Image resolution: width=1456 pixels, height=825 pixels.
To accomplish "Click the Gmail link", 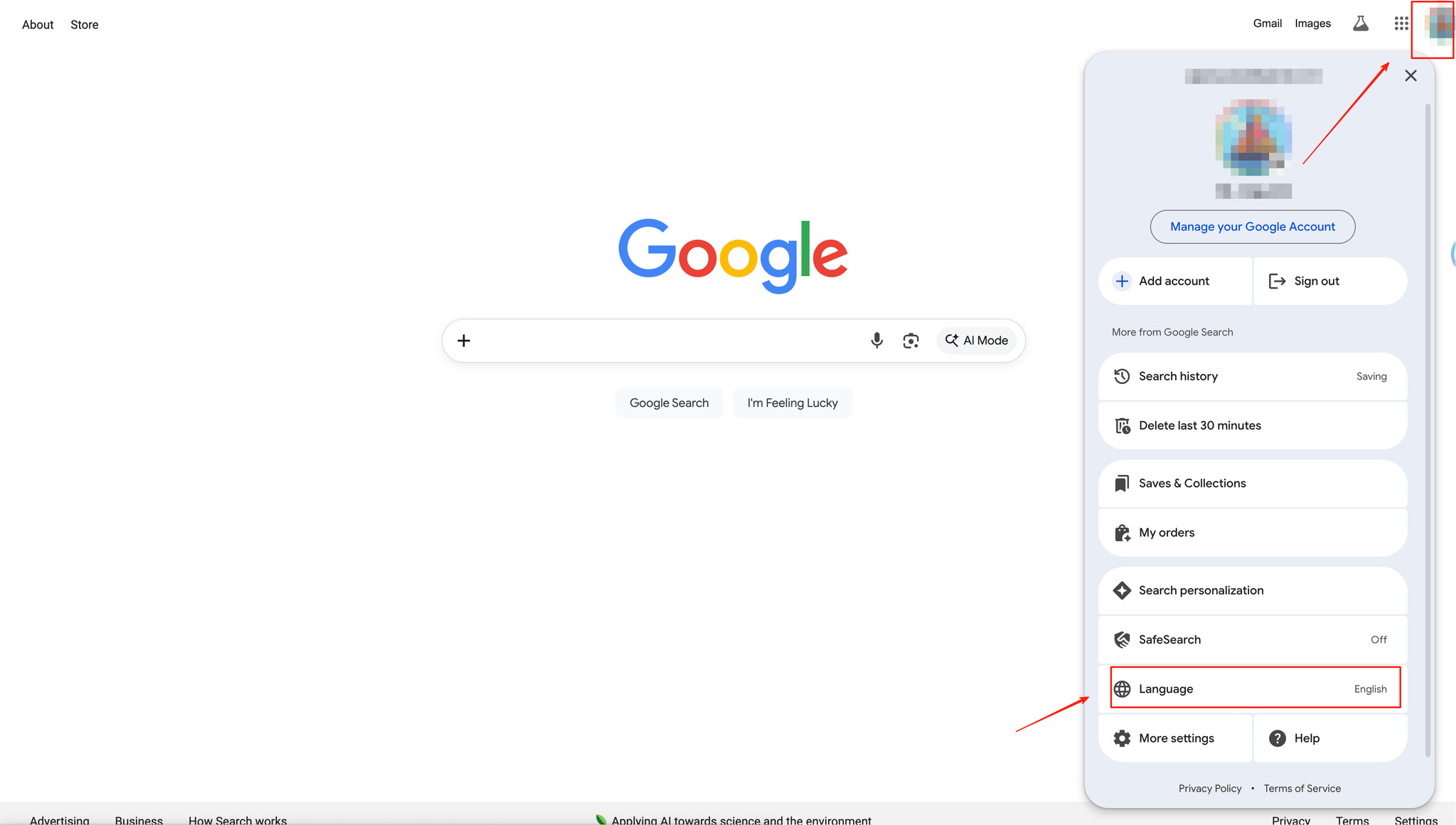I will (1267, 23).
